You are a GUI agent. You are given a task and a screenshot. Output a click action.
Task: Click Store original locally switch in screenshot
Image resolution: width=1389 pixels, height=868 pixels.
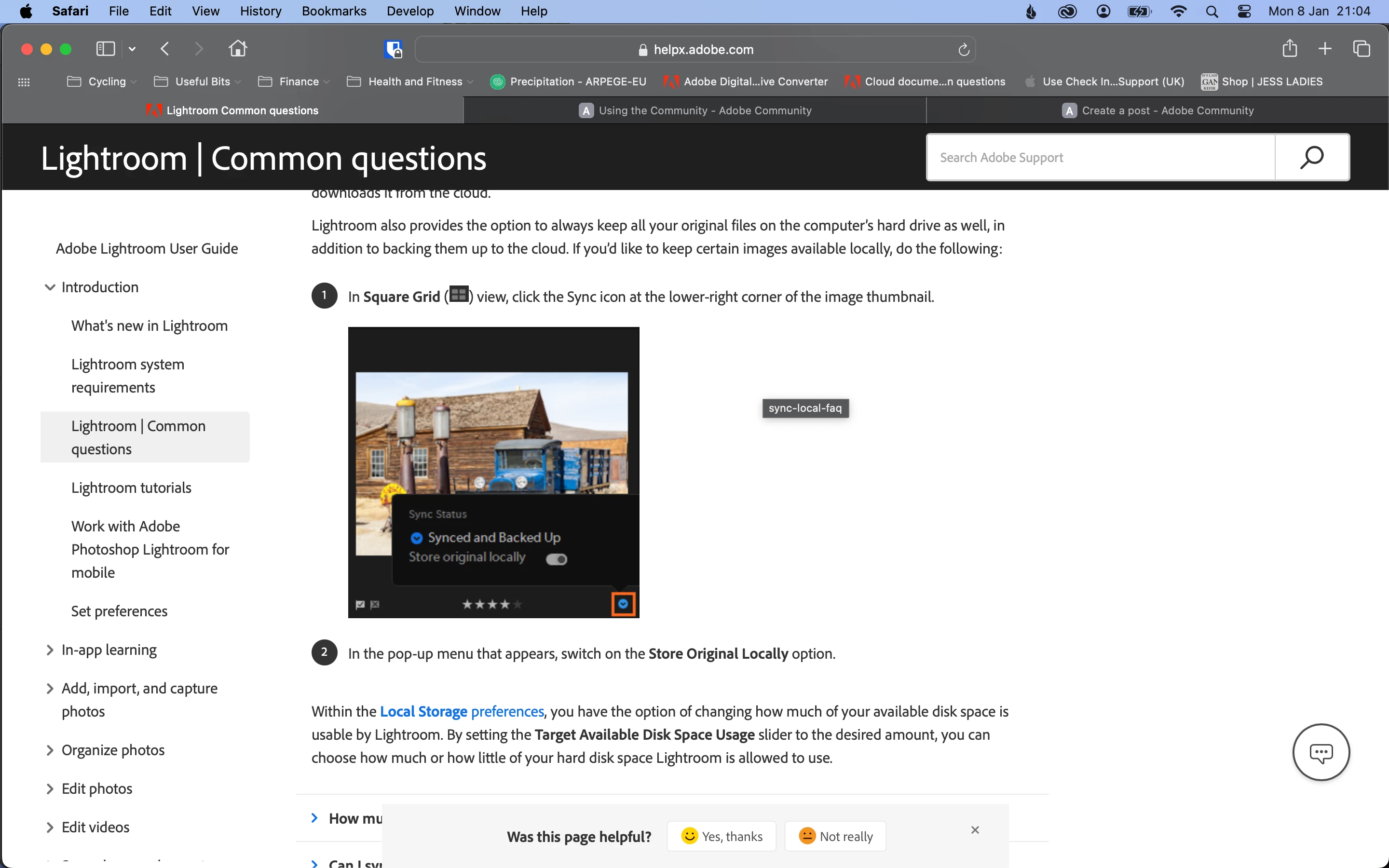tap(556, 558)
